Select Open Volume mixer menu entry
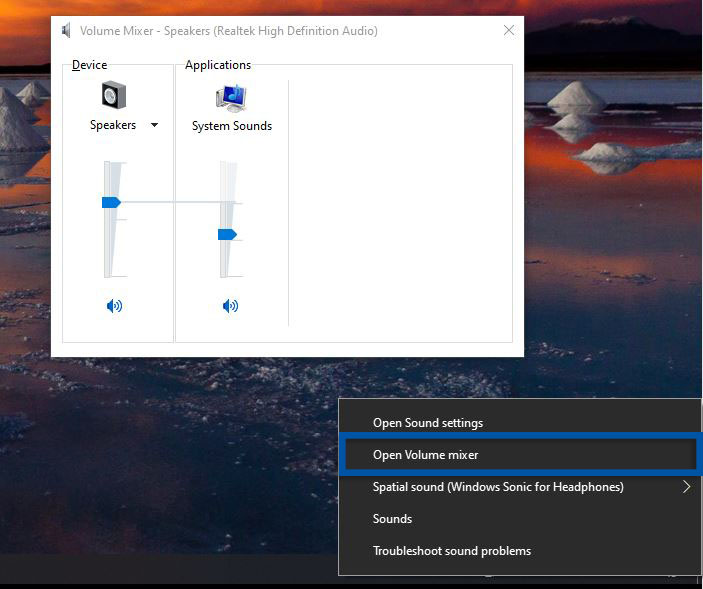The width and height of the screenshot is (703, 589). pyautogui.click(x=520, y=455)
